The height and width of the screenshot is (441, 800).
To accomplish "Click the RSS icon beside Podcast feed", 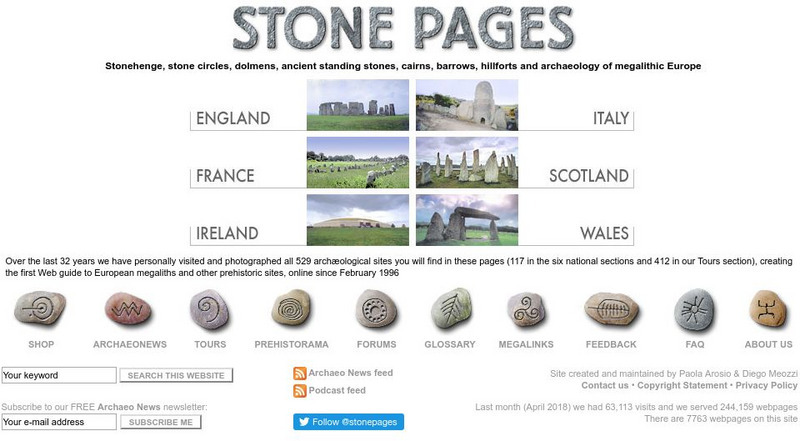I will tap(299, 391).
